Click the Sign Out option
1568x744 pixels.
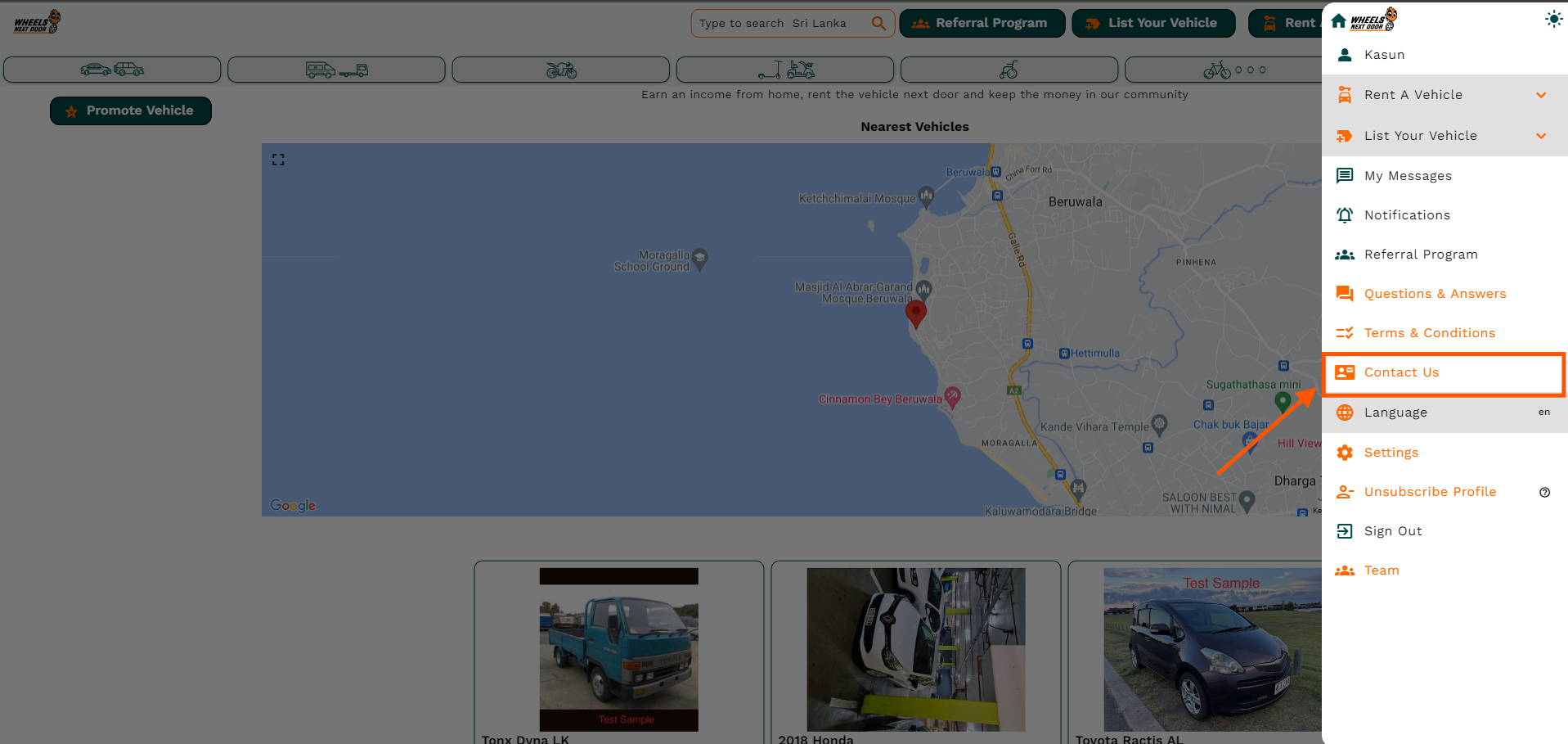1392,531
